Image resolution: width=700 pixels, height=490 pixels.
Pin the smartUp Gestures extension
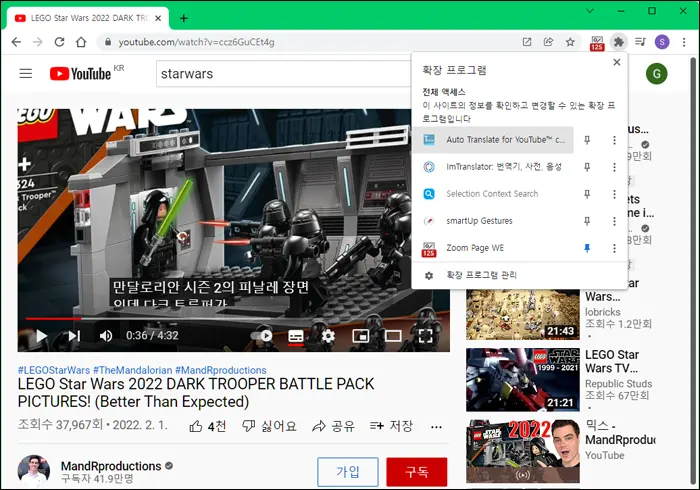(x=587, y=221)
